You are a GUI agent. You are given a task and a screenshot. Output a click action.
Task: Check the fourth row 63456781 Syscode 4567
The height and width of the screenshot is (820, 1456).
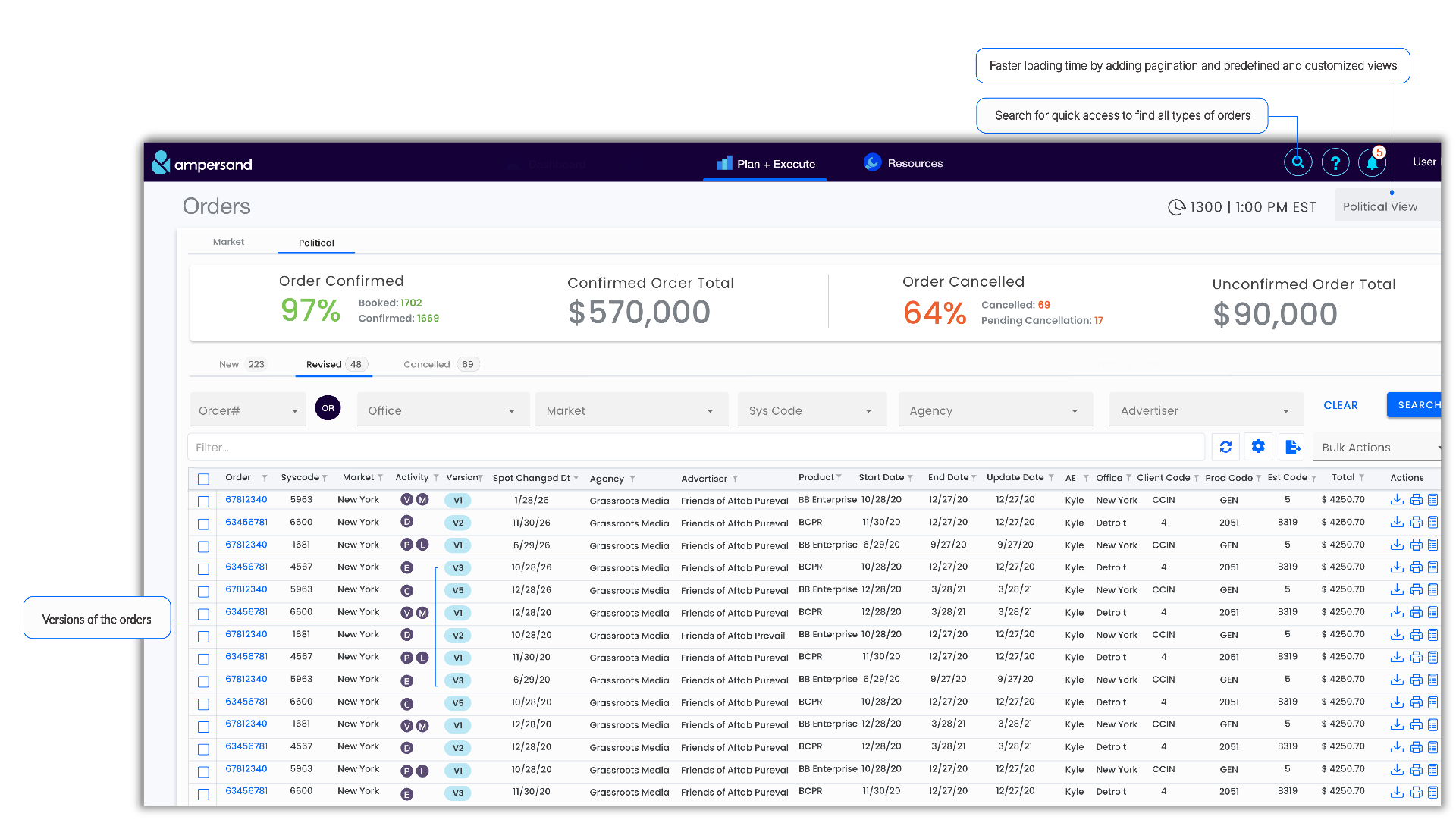pyautogui.click(x=203, y=569)
